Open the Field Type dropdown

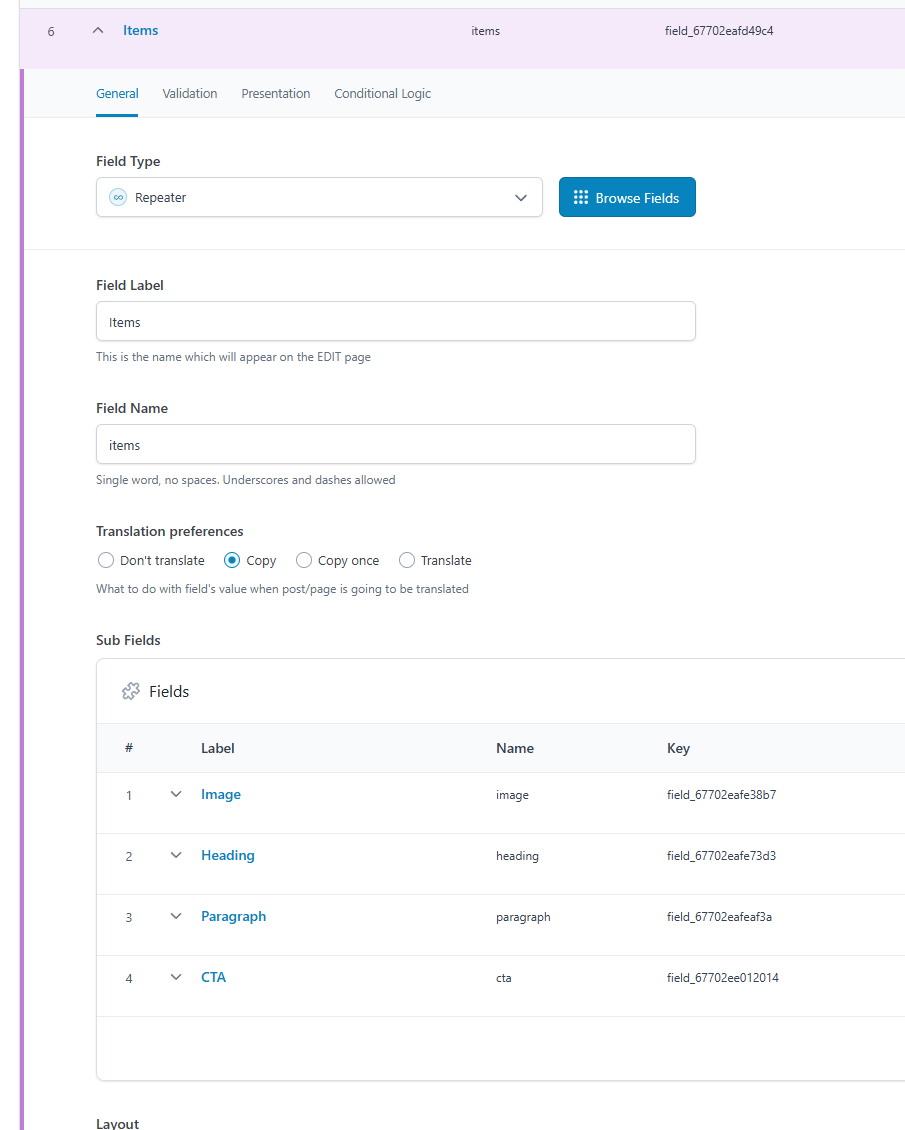[x=319, y=197]
